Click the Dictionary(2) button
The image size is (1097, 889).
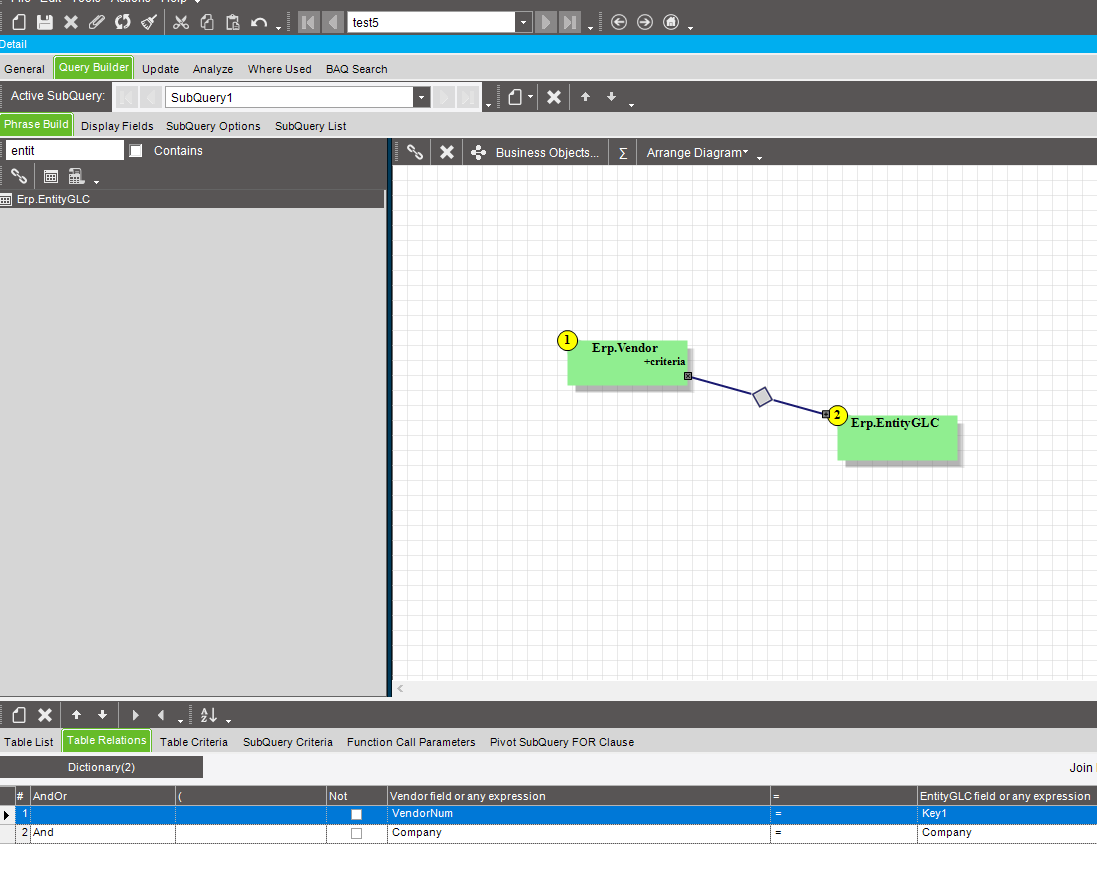coord(101,767)
